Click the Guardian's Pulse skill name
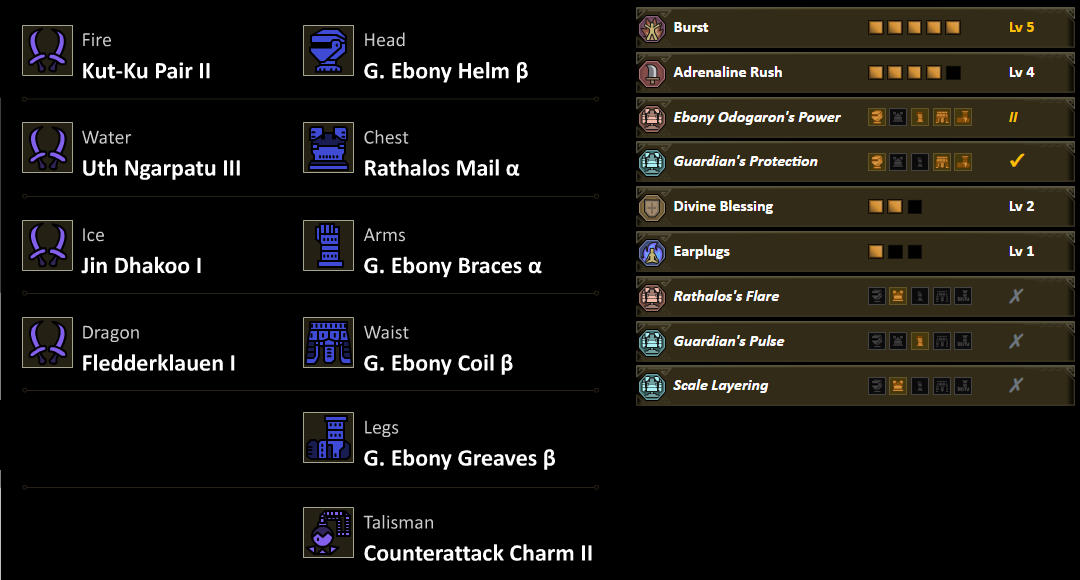Viewport: 1080px width, 580px height. tap(729, 341)
